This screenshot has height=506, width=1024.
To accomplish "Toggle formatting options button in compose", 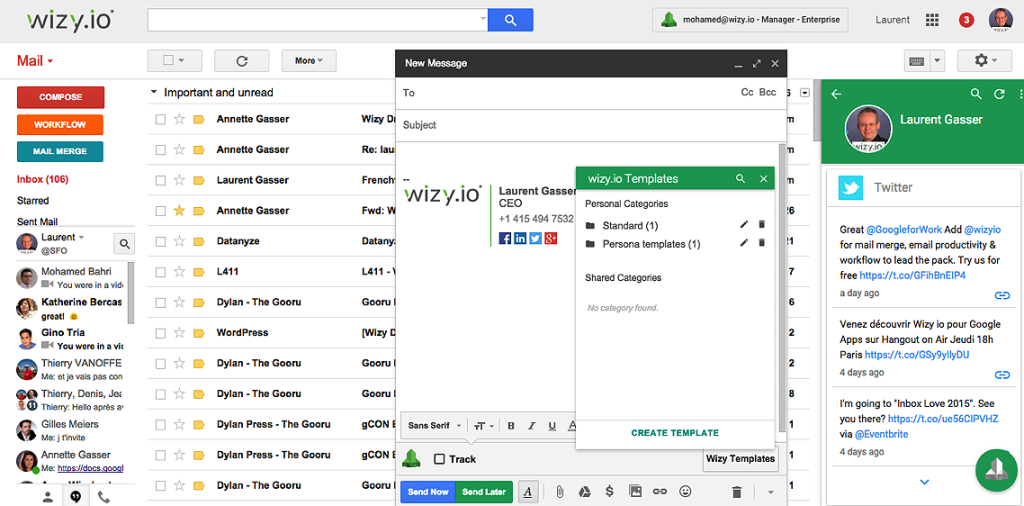I will point(528,492).
